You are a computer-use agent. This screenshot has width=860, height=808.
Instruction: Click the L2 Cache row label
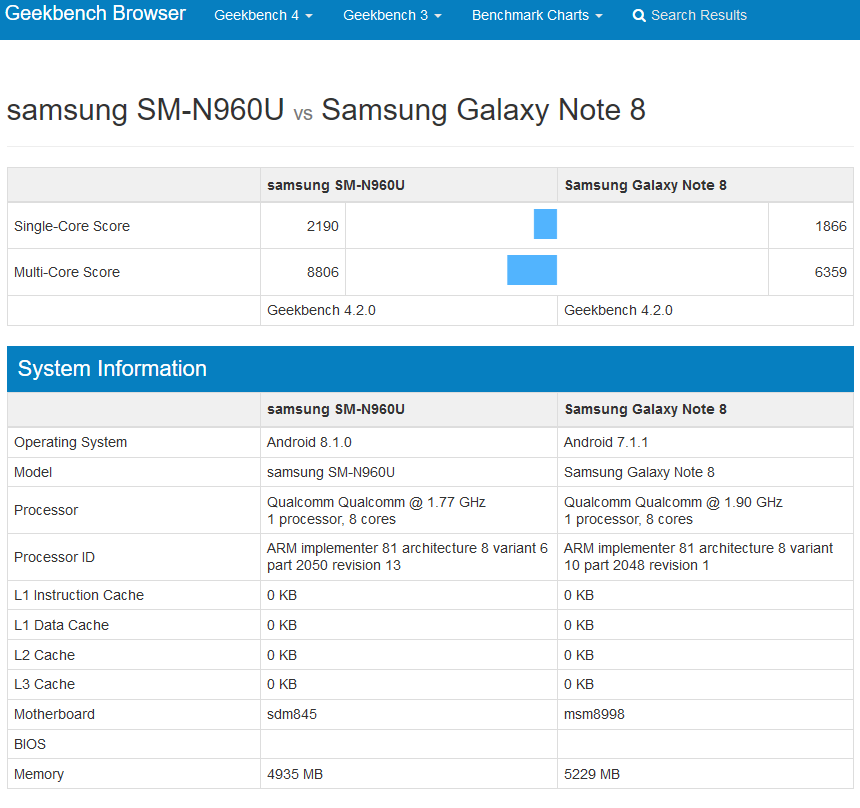[44, 655]
